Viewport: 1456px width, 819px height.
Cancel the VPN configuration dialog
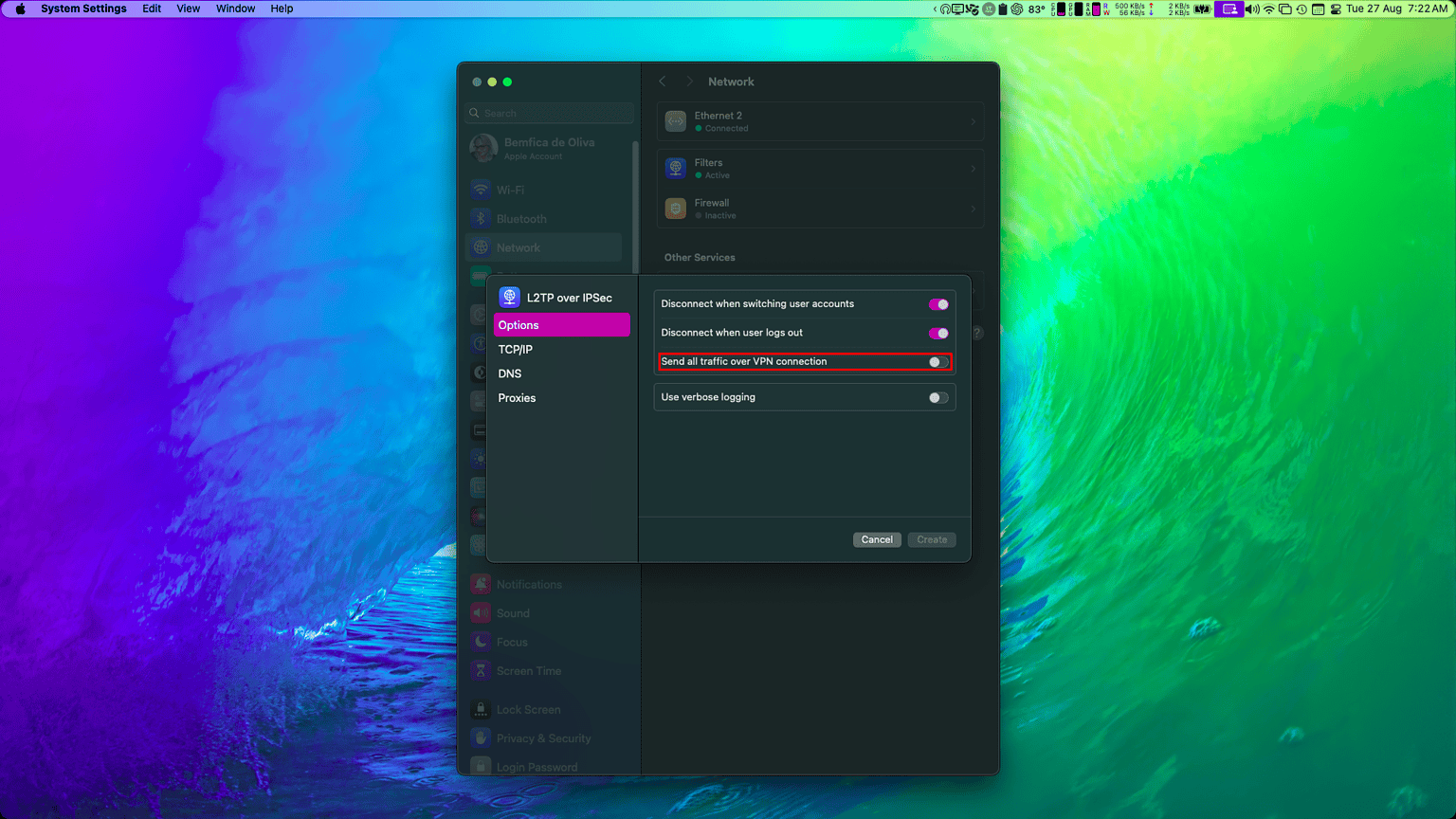pos(876,539)
